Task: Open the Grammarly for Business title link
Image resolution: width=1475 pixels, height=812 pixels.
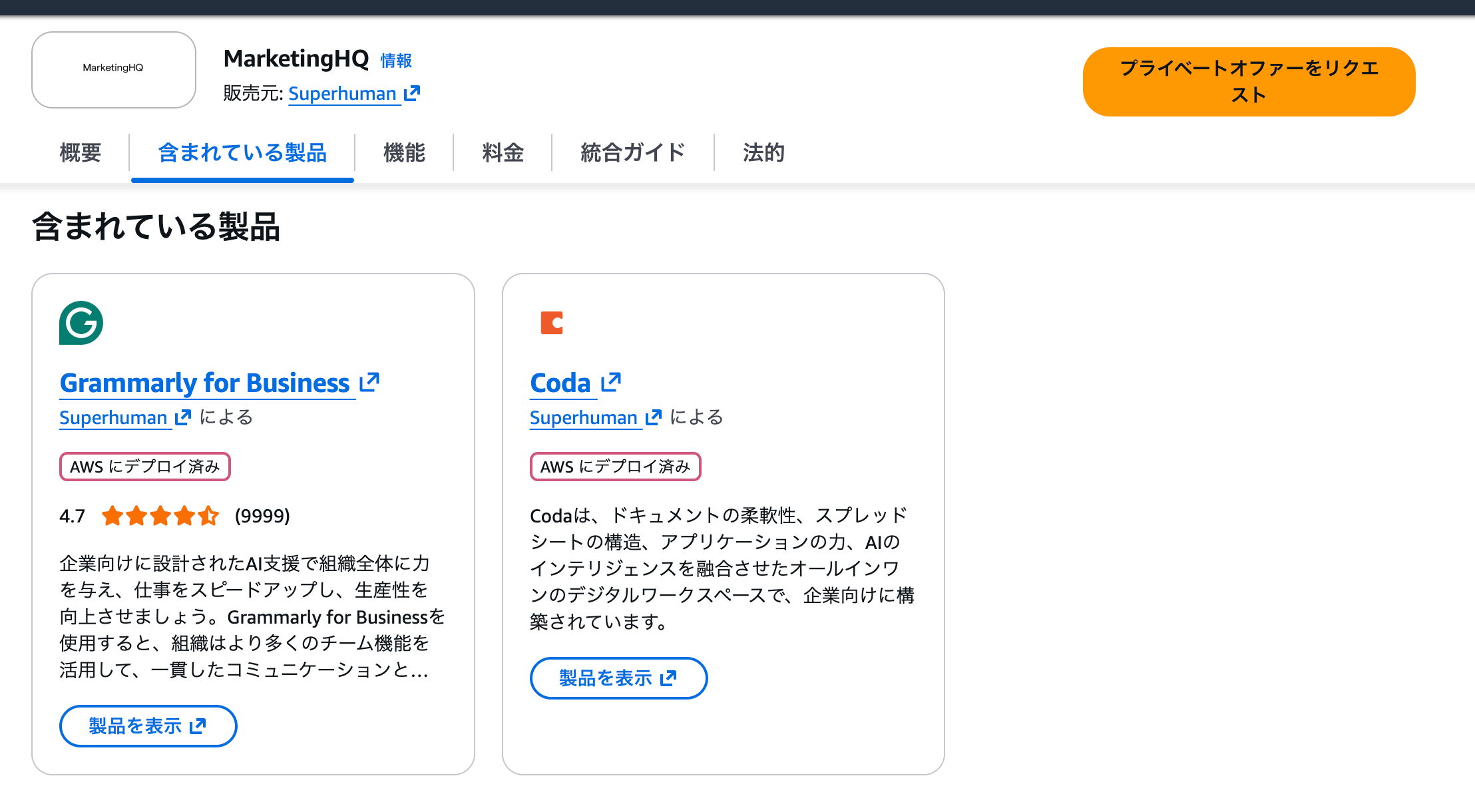Action: (205, 383)
